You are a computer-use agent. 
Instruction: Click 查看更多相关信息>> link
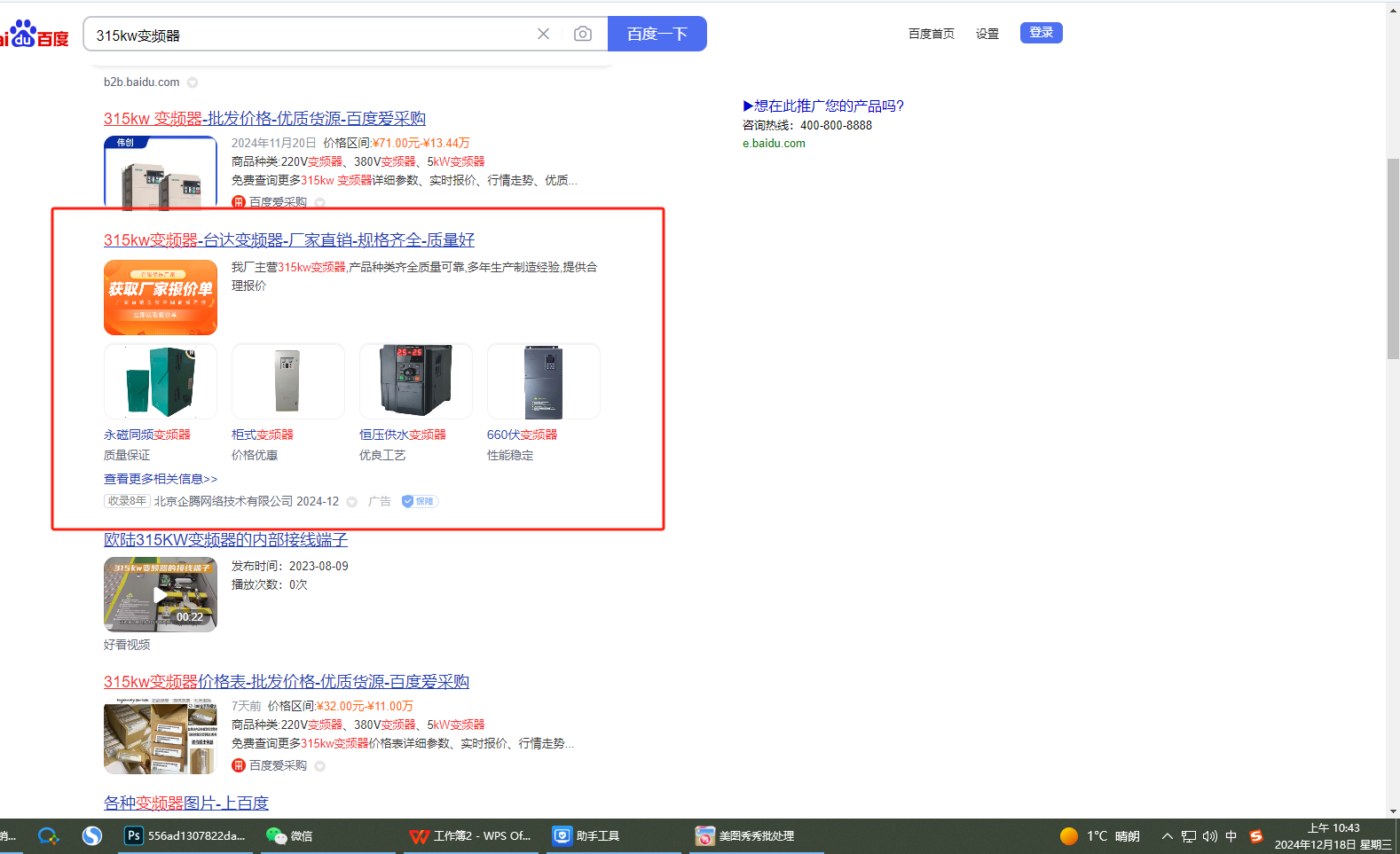point(161,479)
